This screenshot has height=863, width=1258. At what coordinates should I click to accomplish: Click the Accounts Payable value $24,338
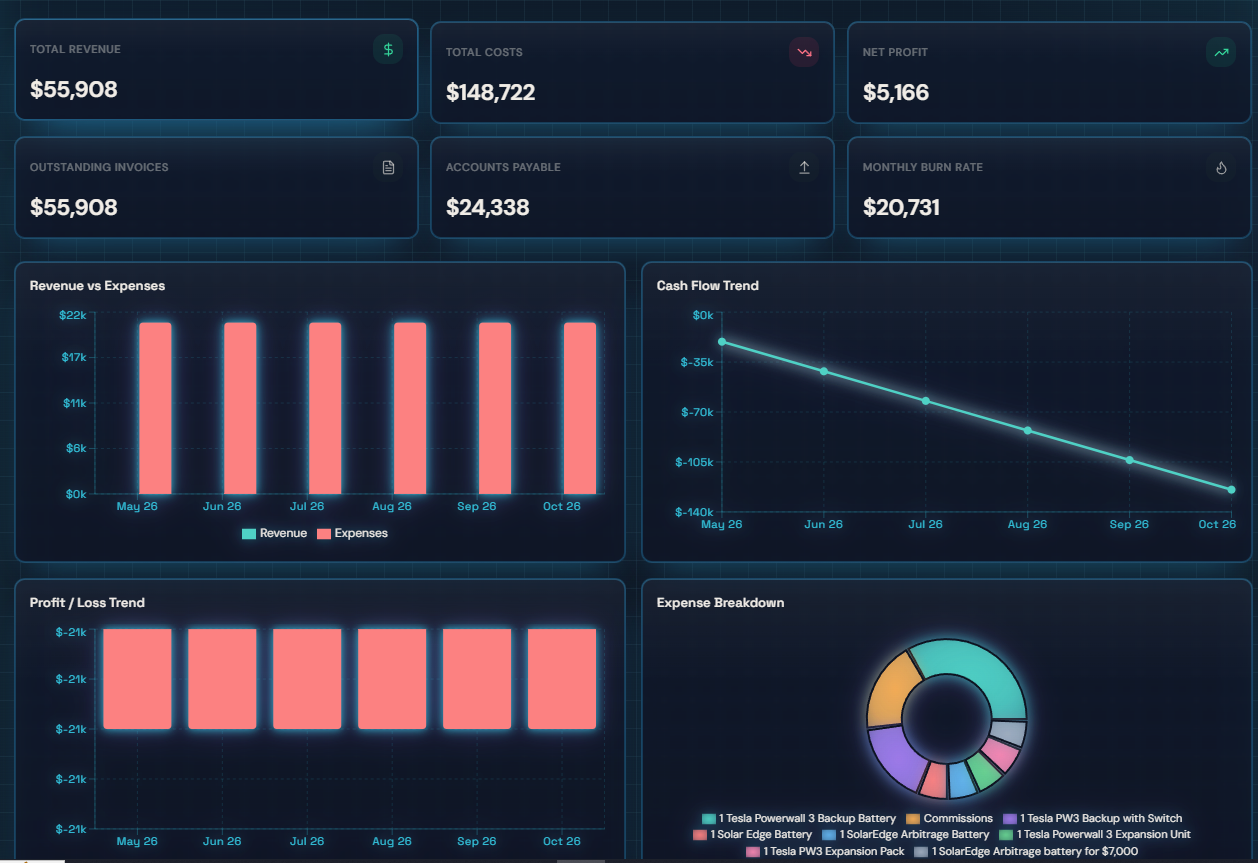[488, 208]
